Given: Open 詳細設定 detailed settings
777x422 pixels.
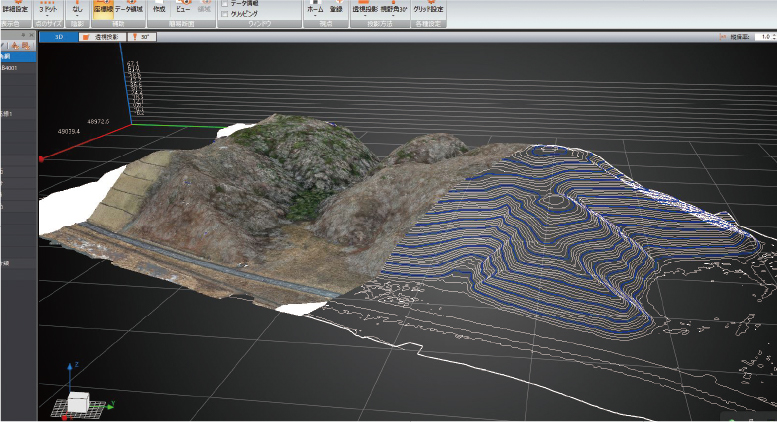Looking at the screenshot, I should tap(15, 9).
